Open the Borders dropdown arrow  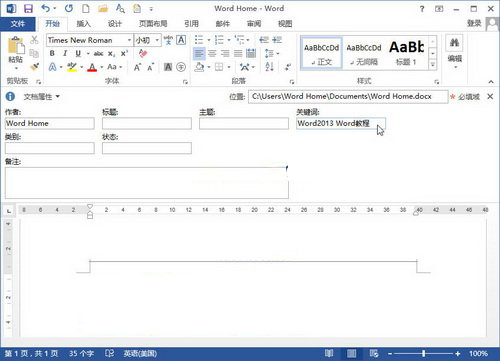pos(229,67)
